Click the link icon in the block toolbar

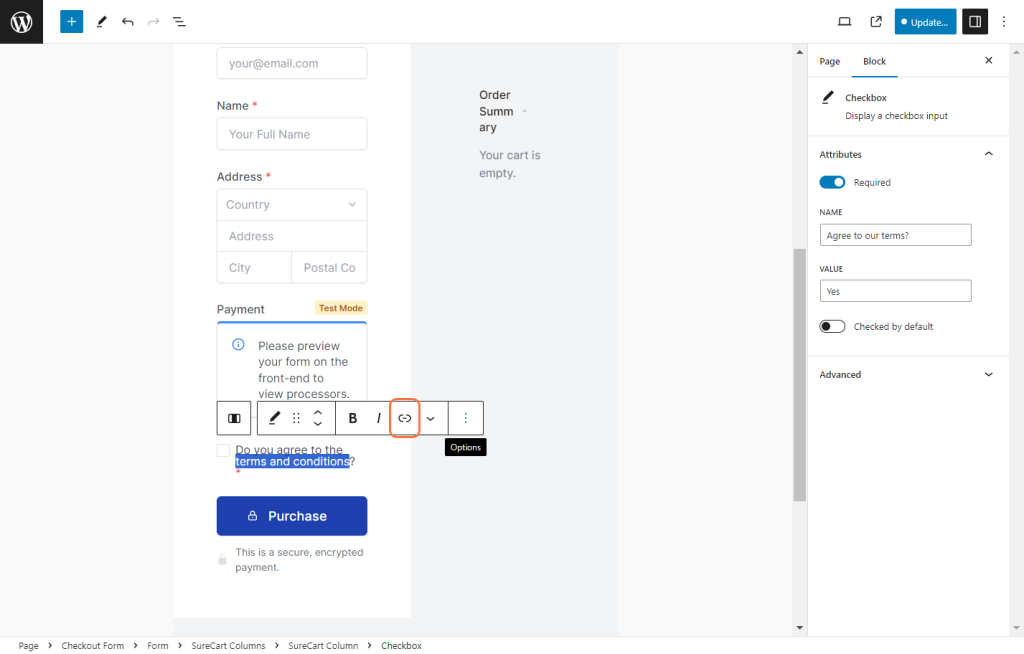pyautogui.click(x=405, y=418)
